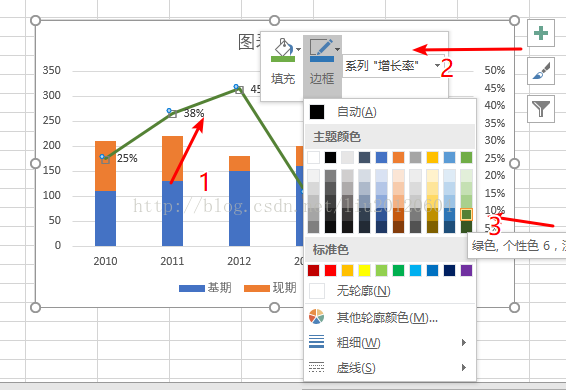Pick the green theme color in top row
Viewport: 566px width, 390px height.
(x=466, y=157)
